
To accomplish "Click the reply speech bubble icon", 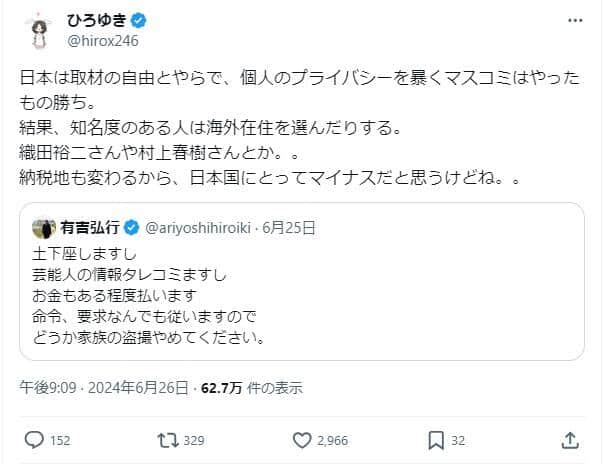I will pyautogui.click(x=33, y=440).
